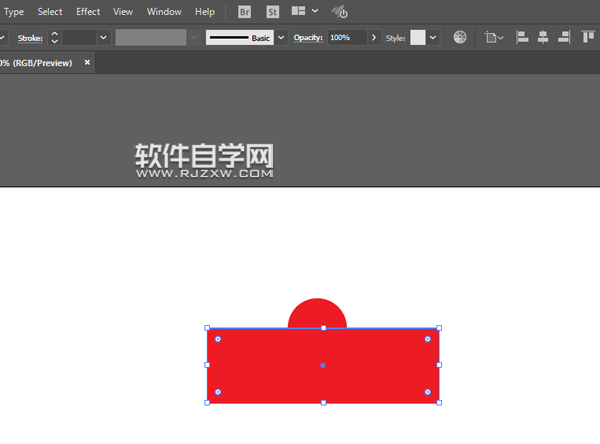This screenshot has height=444, width=600.
Task: Click Horizontal Align Left icon
Action: coord(522,37)
